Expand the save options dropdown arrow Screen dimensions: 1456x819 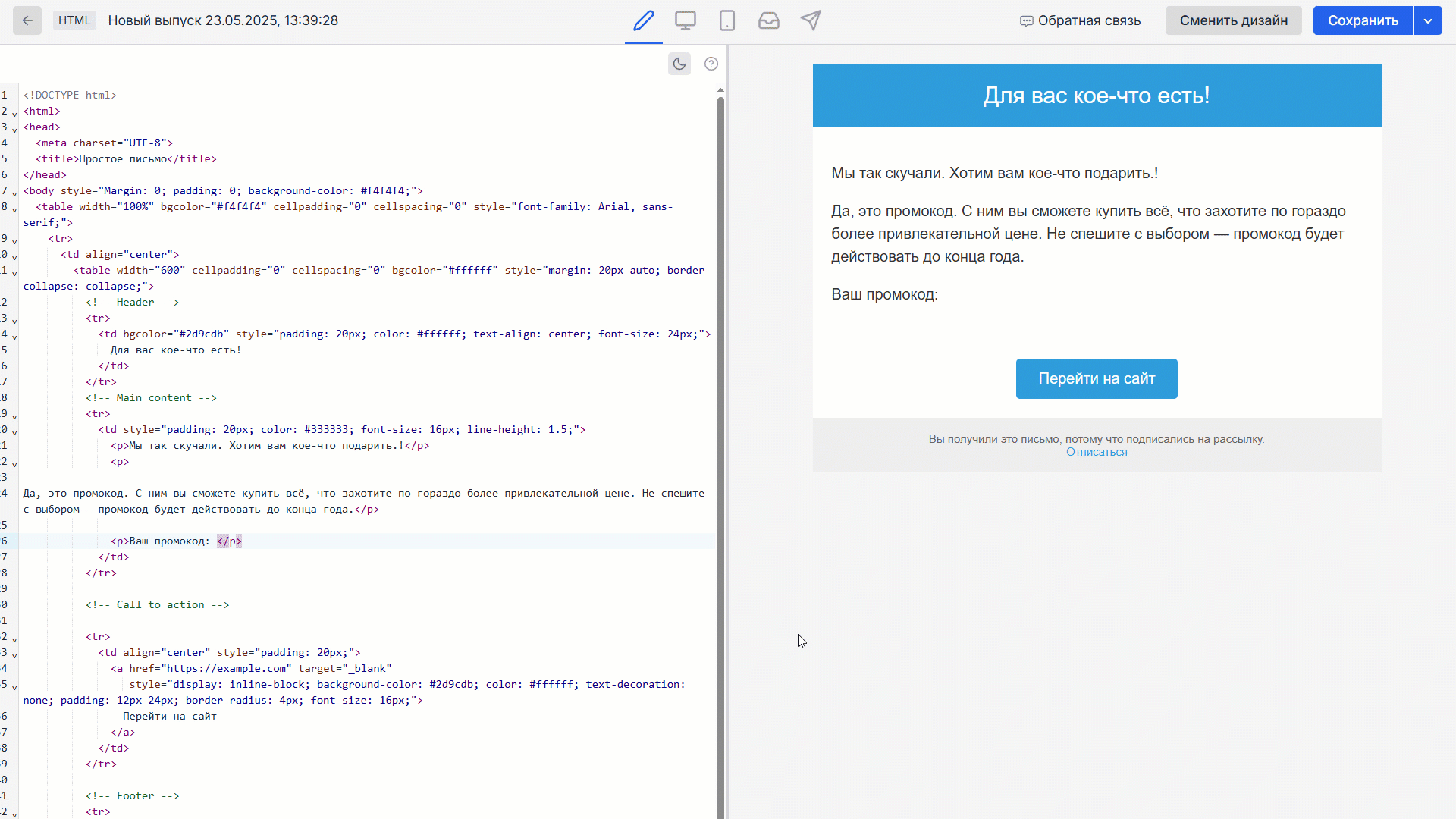tap(1429, 20)
